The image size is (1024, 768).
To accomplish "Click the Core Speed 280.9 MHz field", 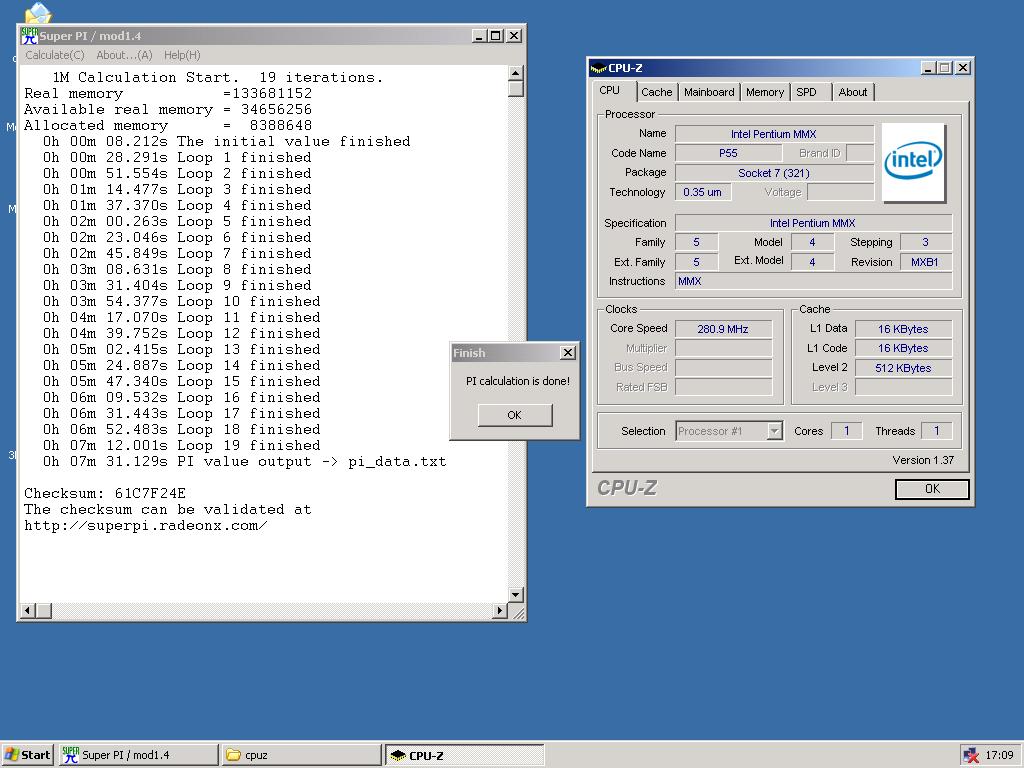I will tap(723, 329).
